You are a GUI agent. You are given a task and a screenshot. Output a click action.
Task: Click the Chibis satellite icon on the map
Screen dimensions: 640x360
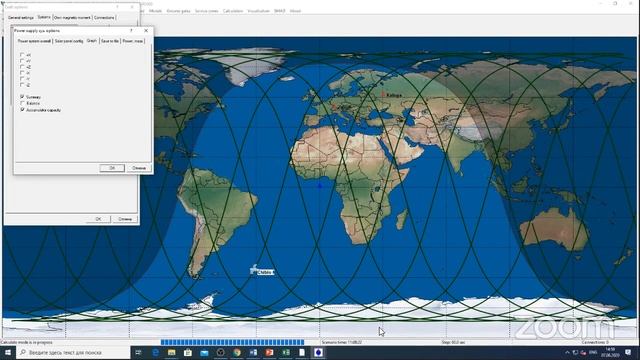click(x=254, y=269)
